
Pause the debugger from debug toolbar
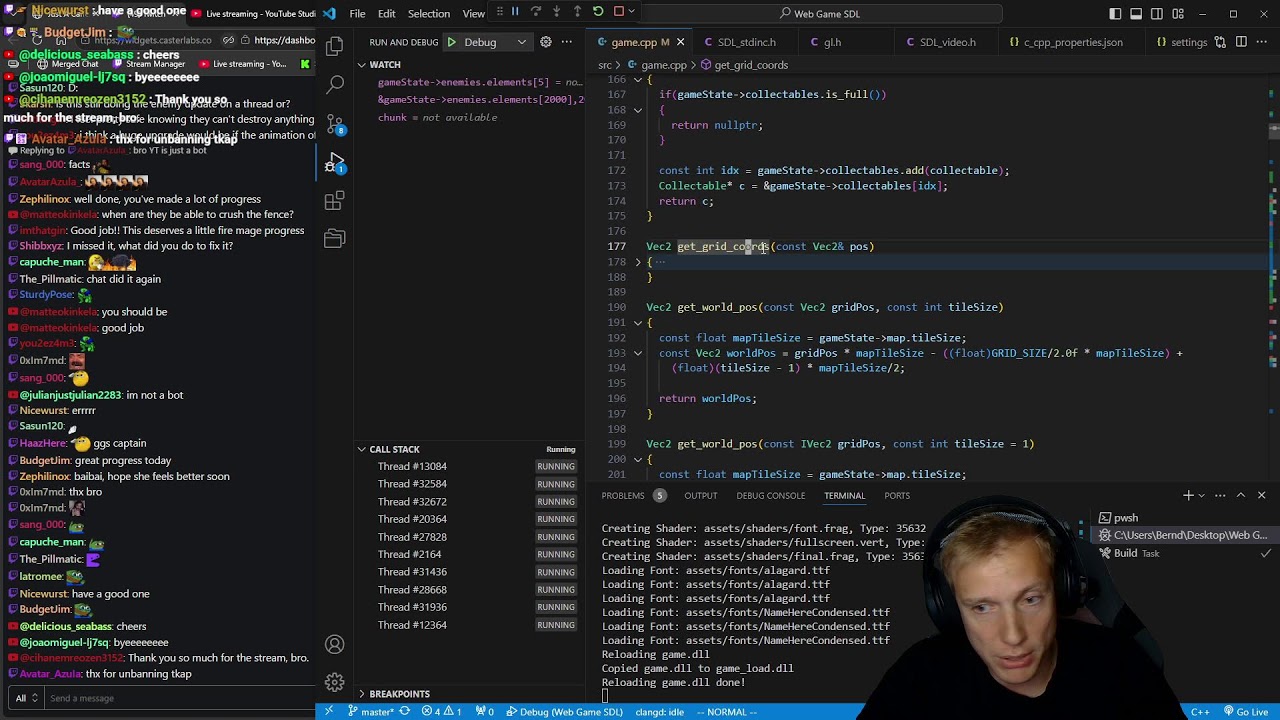click(x=515, y=12)
